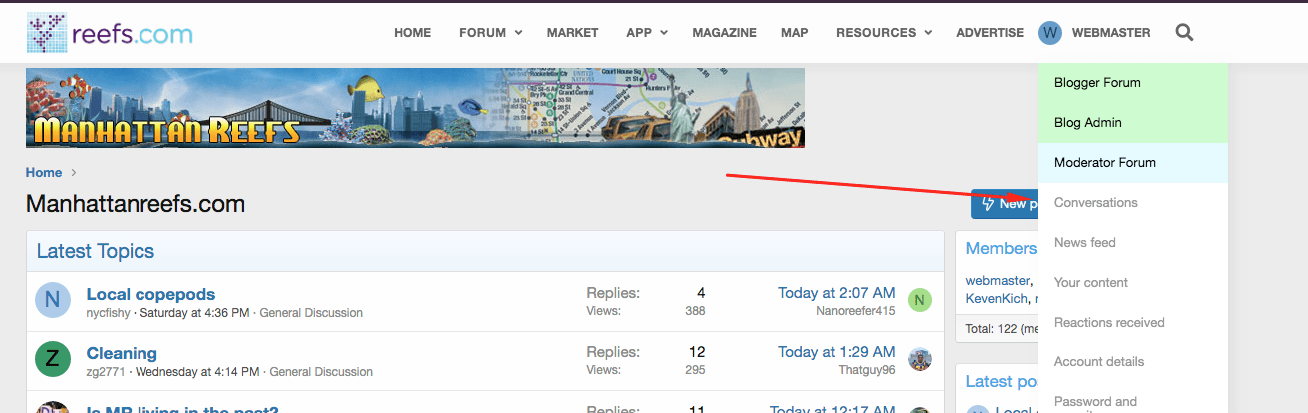Select Blog Admin from account menu

point(1087,122)
